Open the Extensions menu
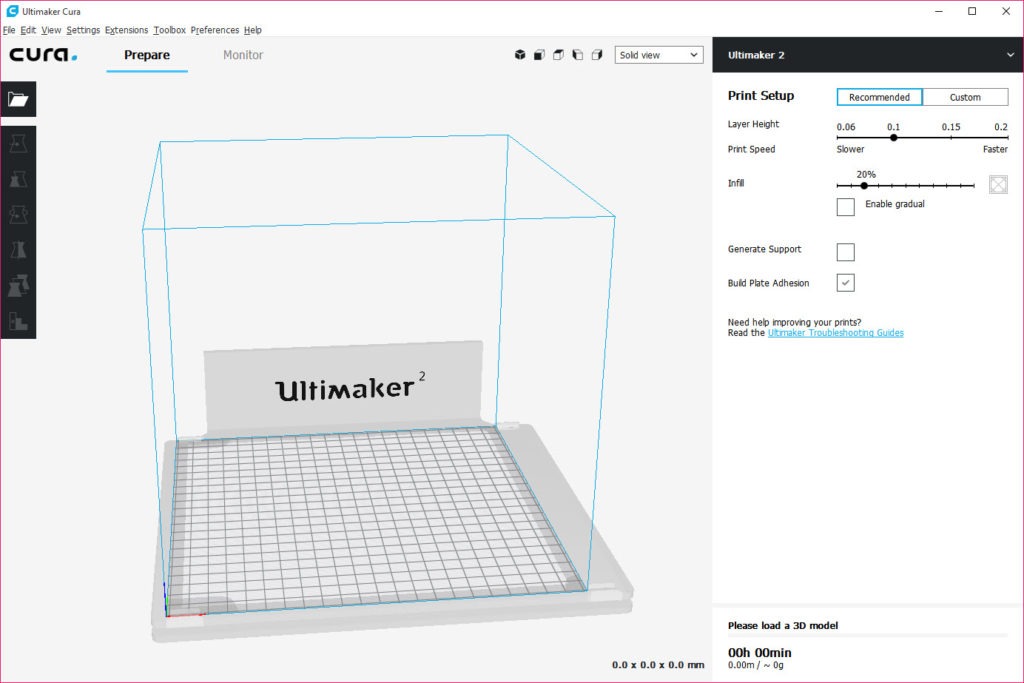1024x683 pixels. click(x=126, y=30)
